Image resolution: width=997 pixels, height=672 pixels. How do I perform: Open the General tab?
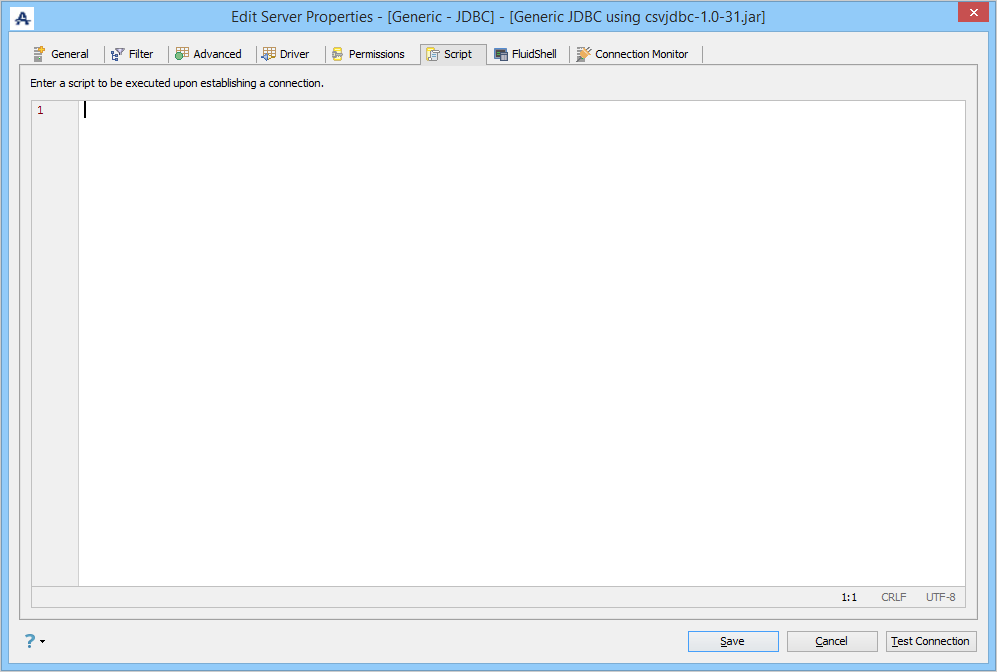[62, 54]
